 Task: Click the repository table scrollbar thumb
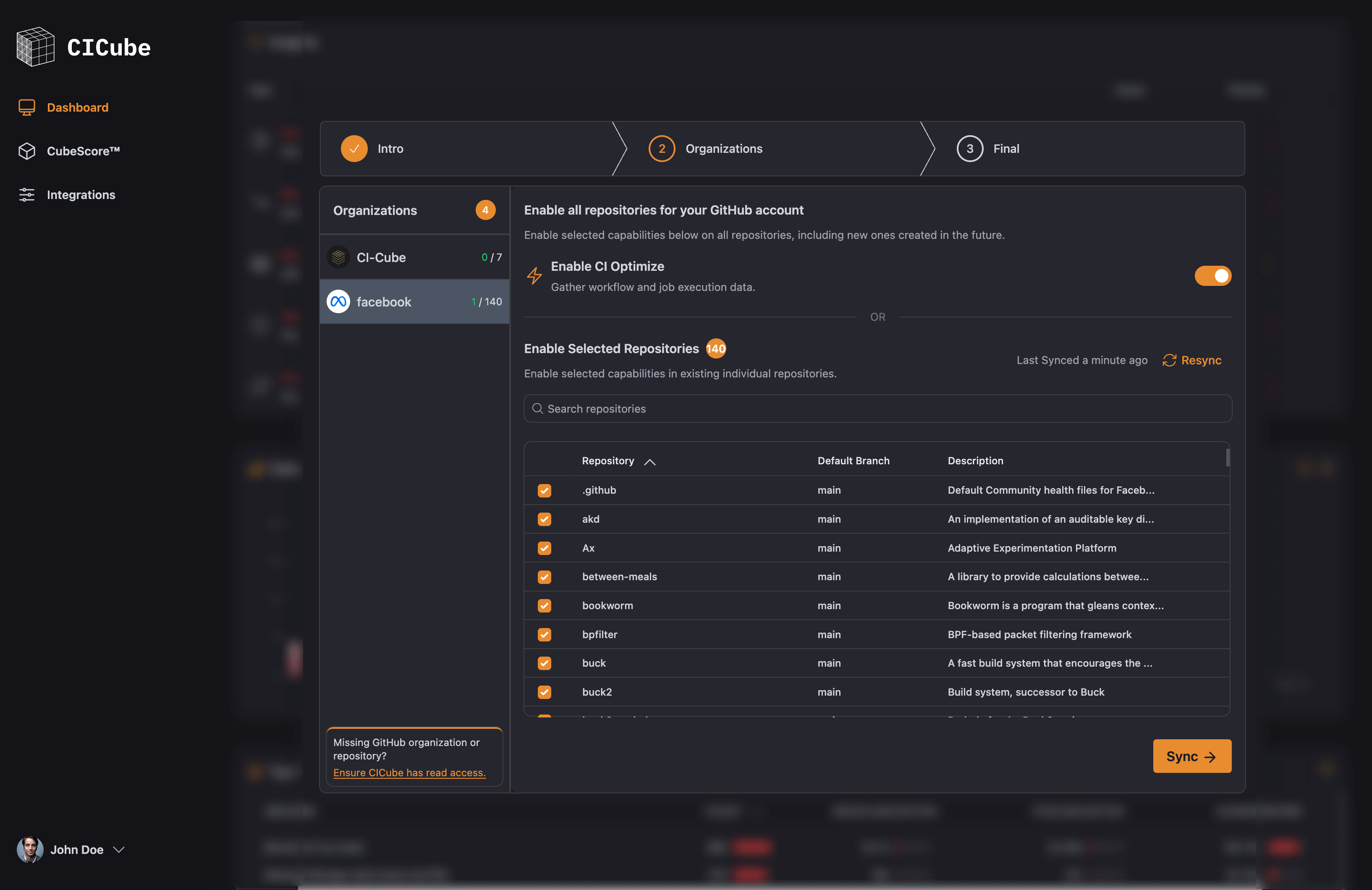pyautogui.click(x=1228, y=458)
